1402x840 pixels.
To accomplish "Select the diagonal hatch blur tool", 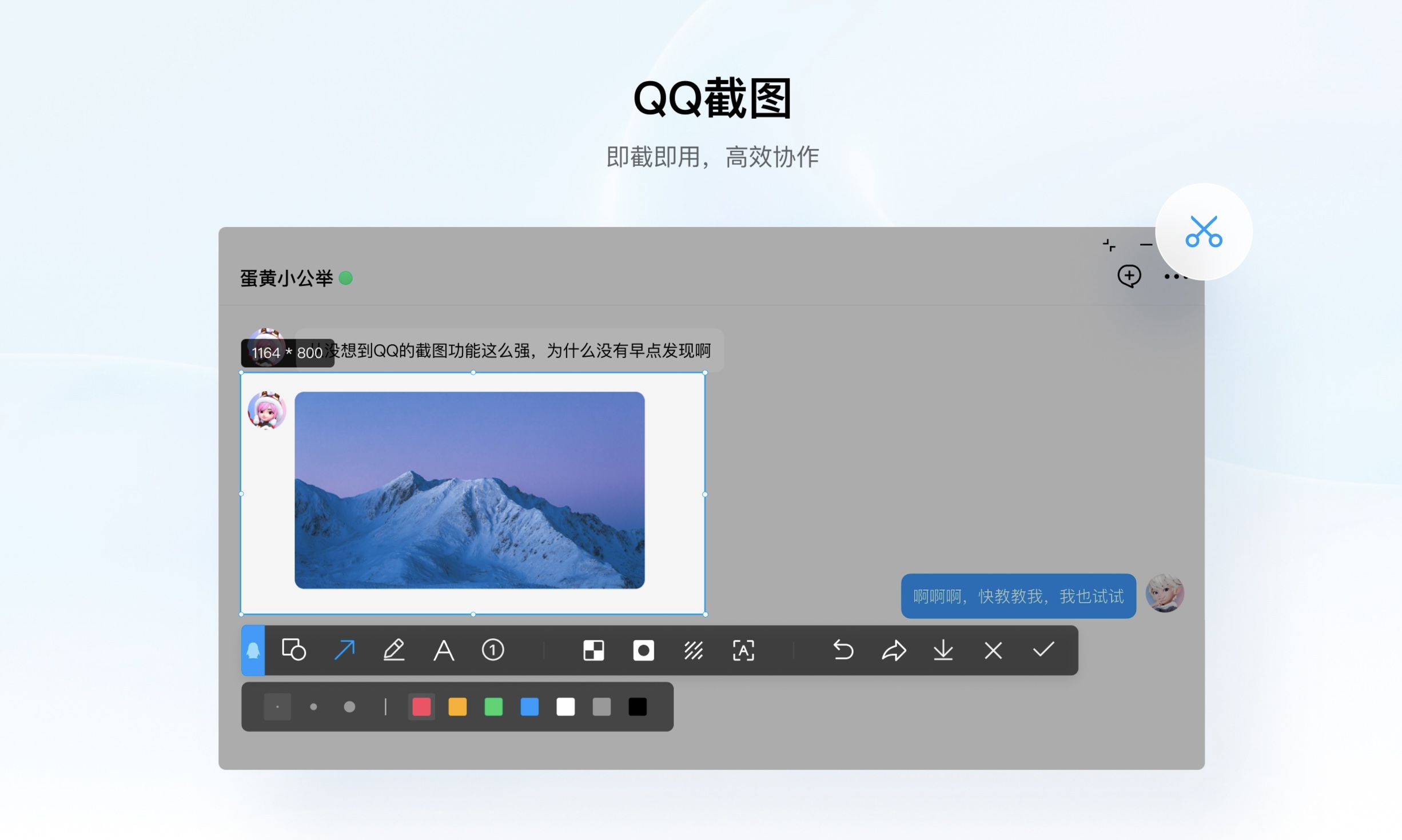I will pos(694,650).
